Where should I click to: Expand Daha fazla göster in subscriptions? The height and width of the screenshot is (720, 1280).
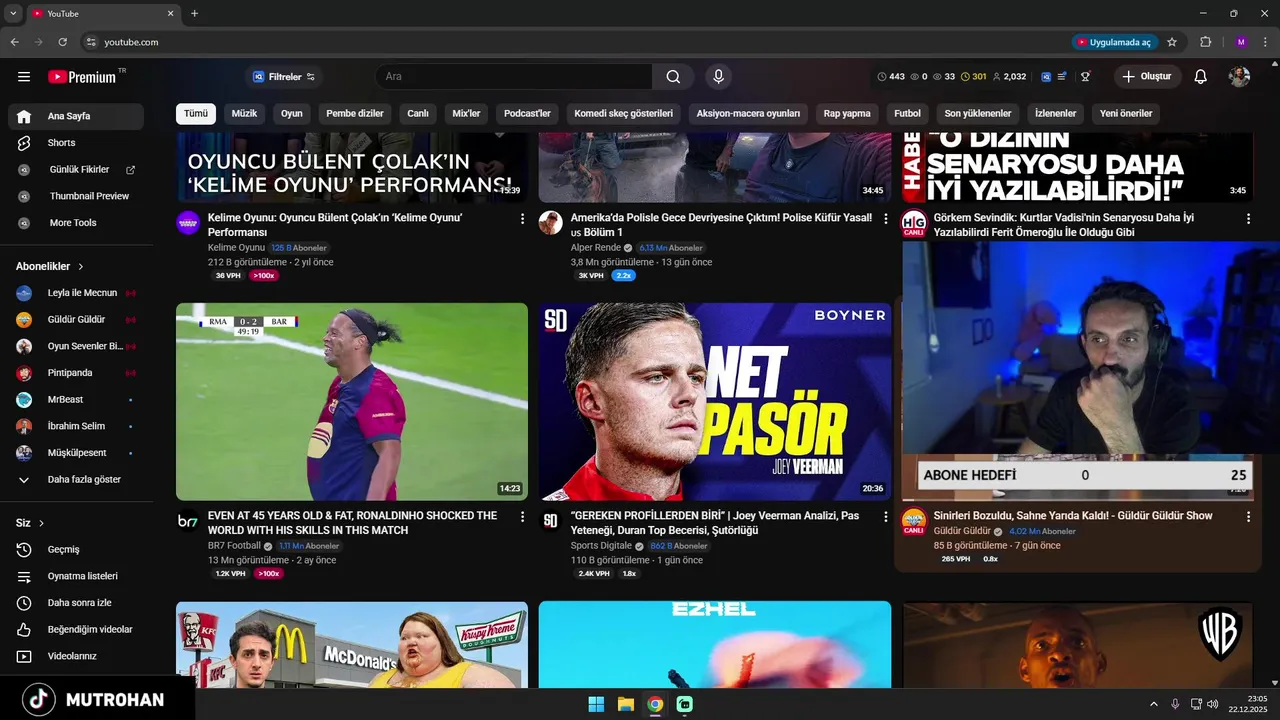pos(76,479)
